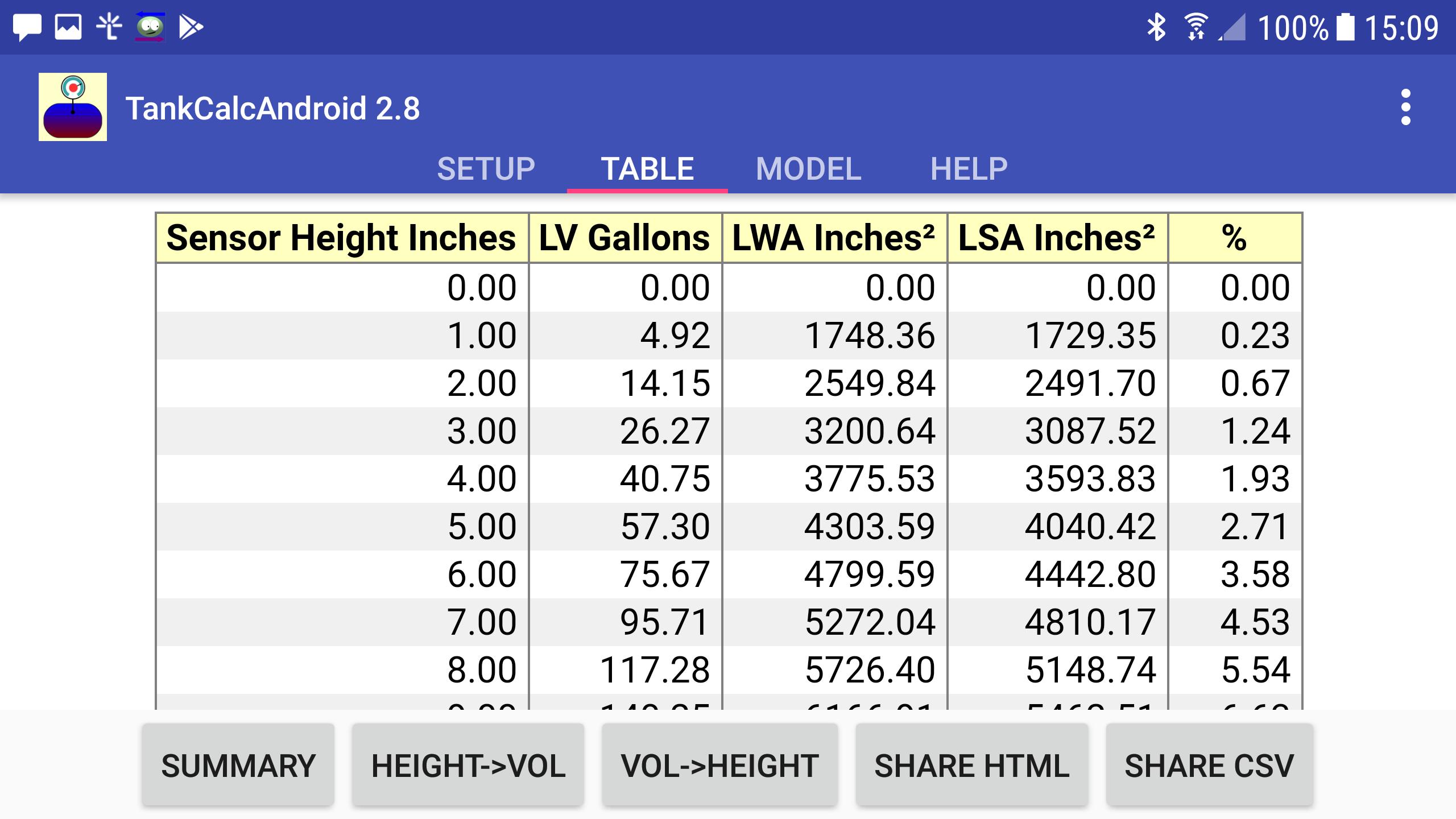Tap the Wi-Fi status icon
The height and width of the screenshot is (819, 1456).
pos(1196,27)
